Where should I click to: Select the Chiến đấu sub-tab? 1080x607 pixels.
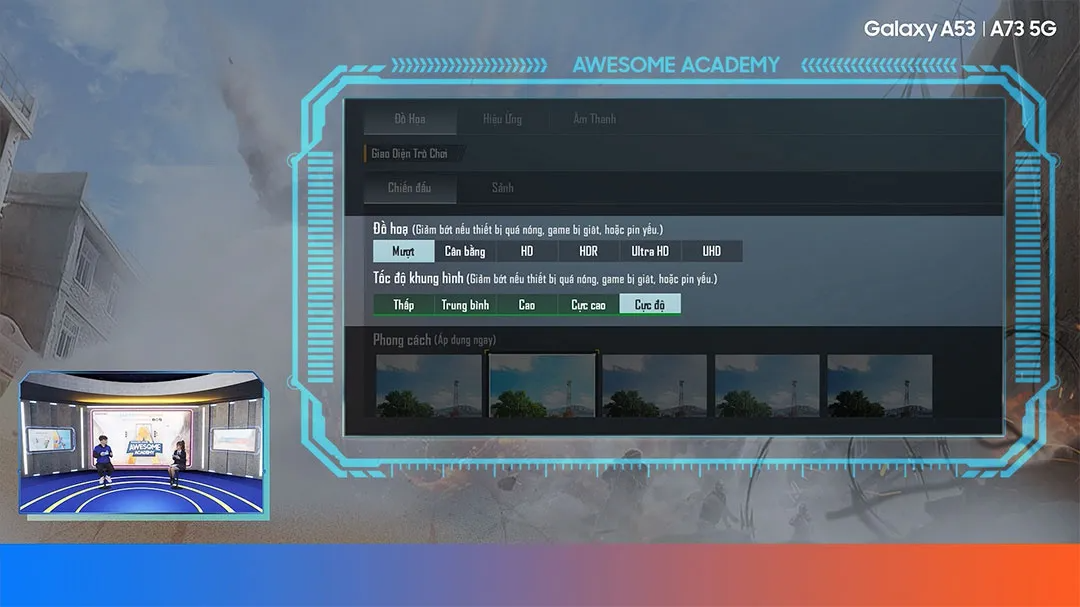coord(409,188)
